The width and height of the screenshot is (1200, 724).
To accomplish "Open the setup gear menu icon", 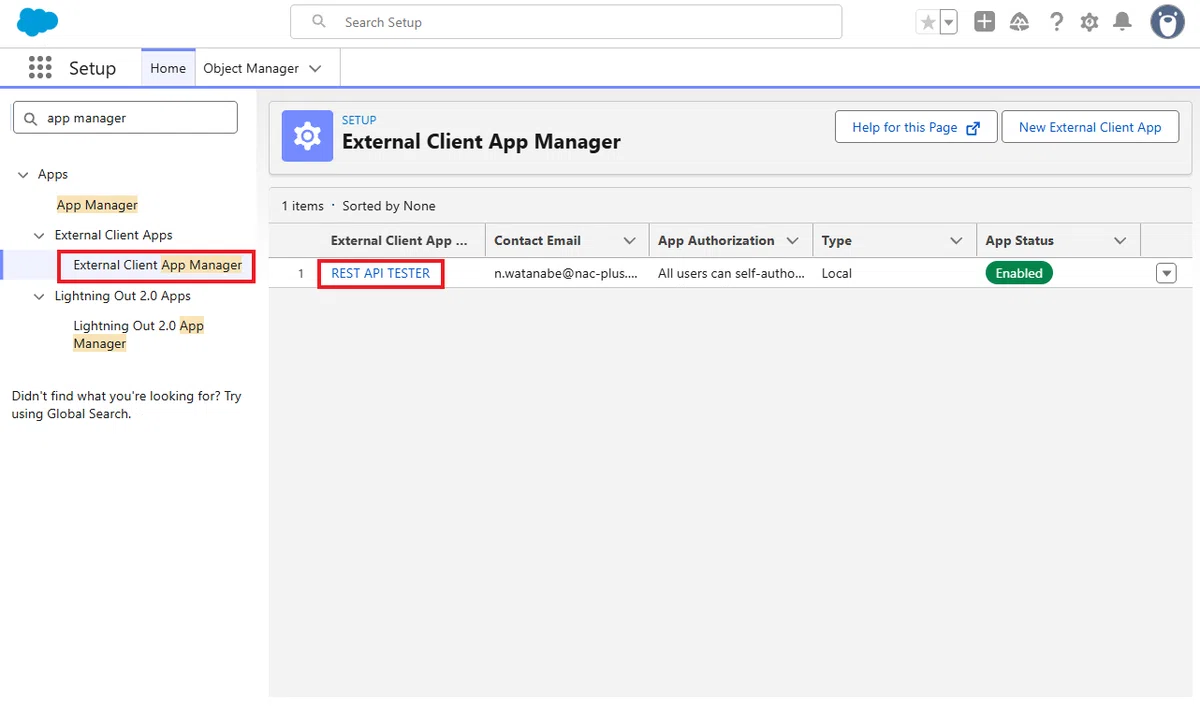I will tap(1089, 22).
